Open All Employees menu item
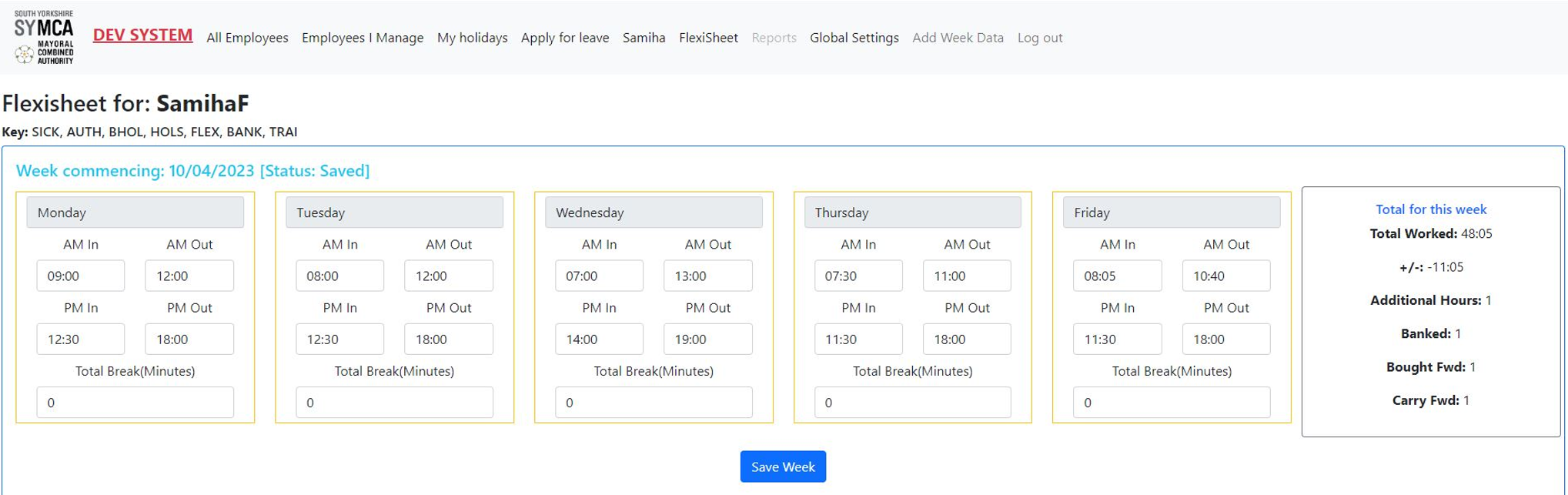This screenshot has width=1568, height=495. tap(247, 38)
